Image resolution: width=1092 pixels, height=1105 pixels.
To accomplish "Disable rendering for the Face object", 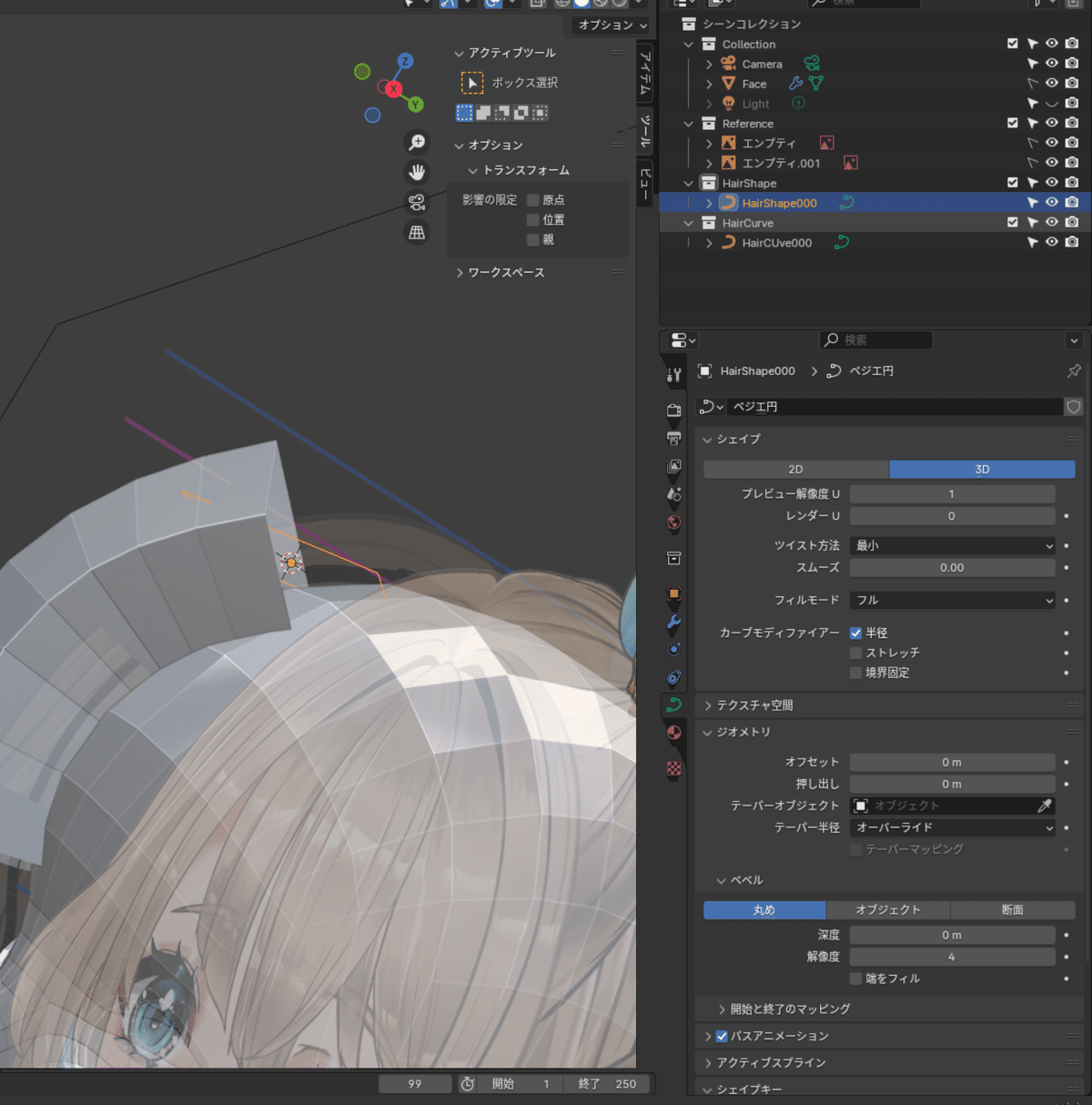I will click(x=1072, y=84).
